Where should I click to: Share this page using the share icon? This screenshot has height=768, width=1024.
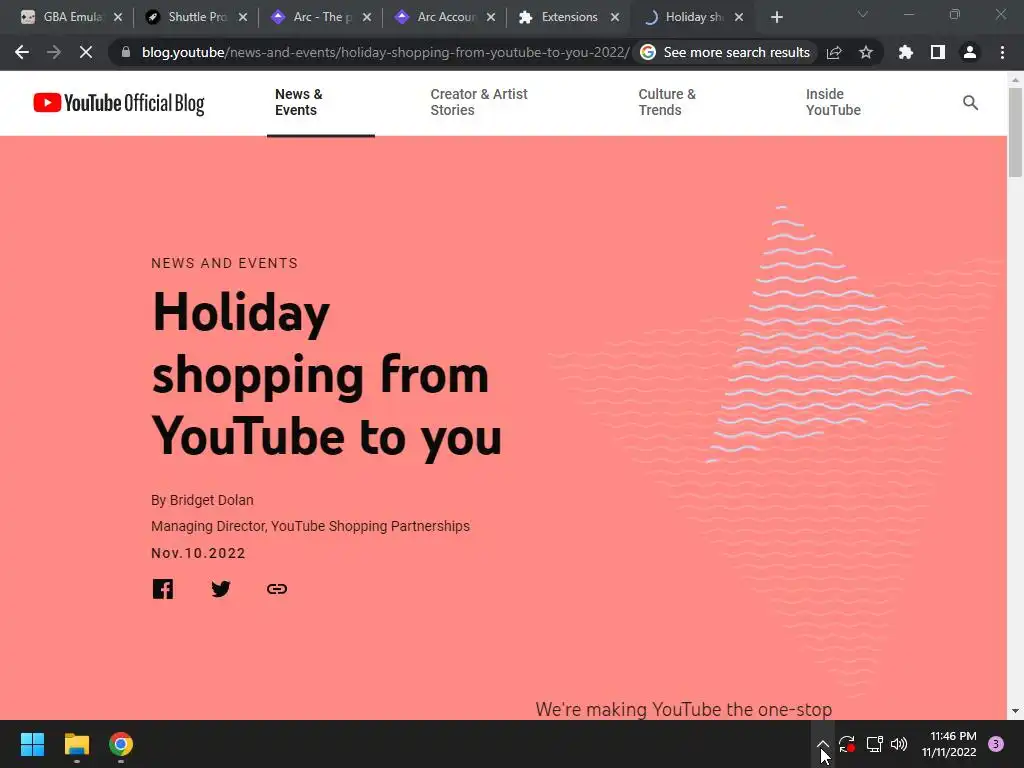coord(834,52)
